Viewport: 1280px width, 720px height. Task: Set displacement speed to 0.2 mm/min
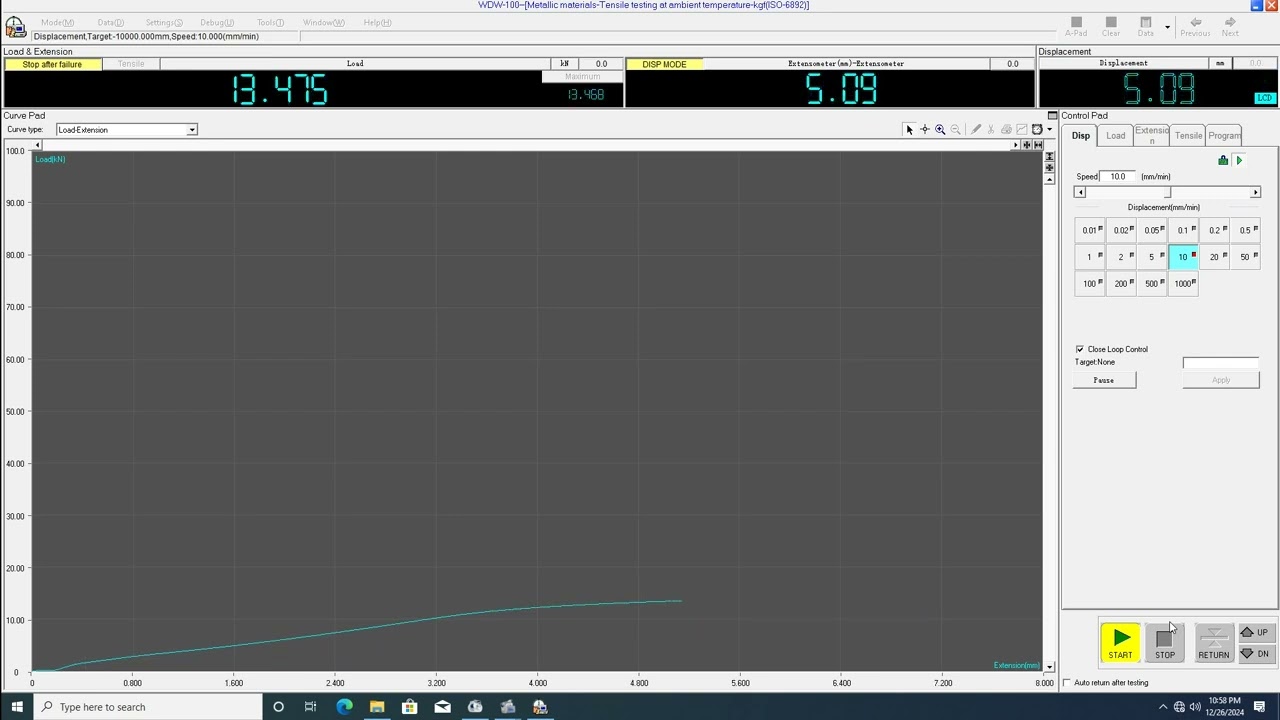[1214, 230]
